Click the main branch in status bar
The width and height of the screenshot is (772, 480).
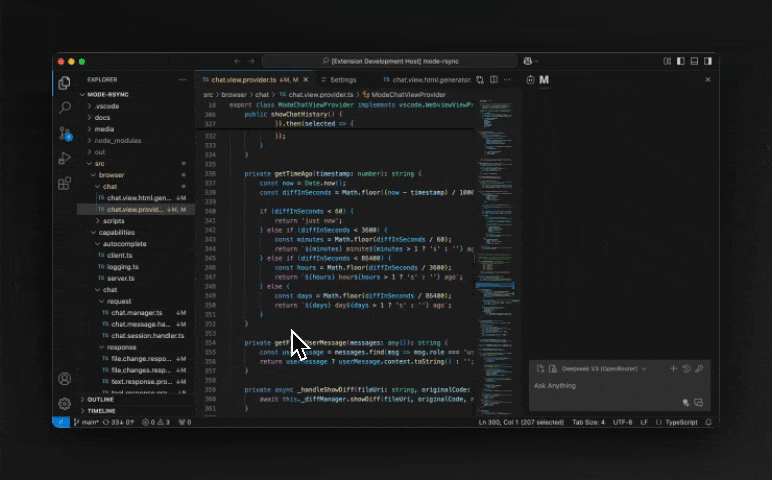(86, 422)
